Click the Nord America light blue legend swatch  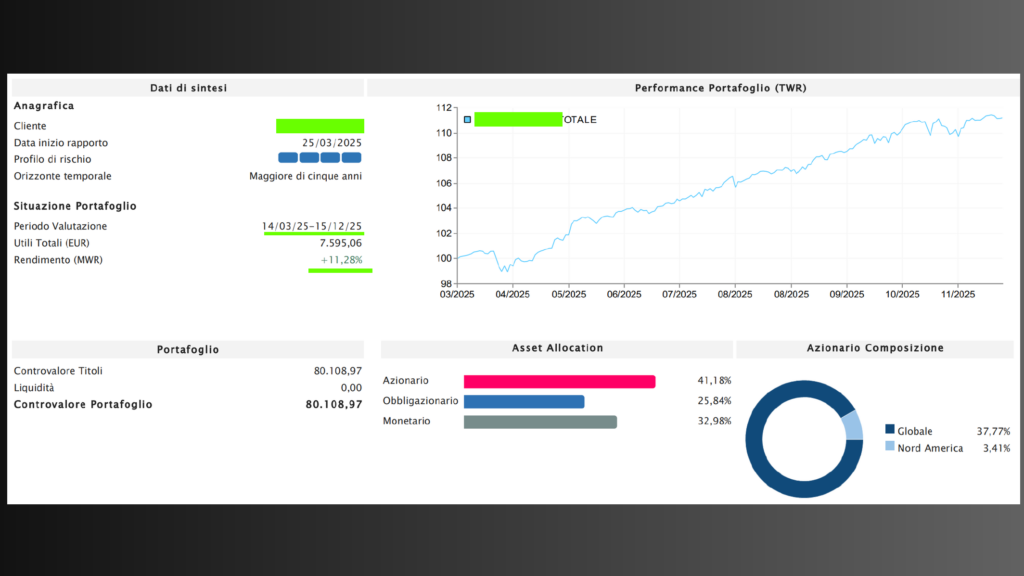890,447
